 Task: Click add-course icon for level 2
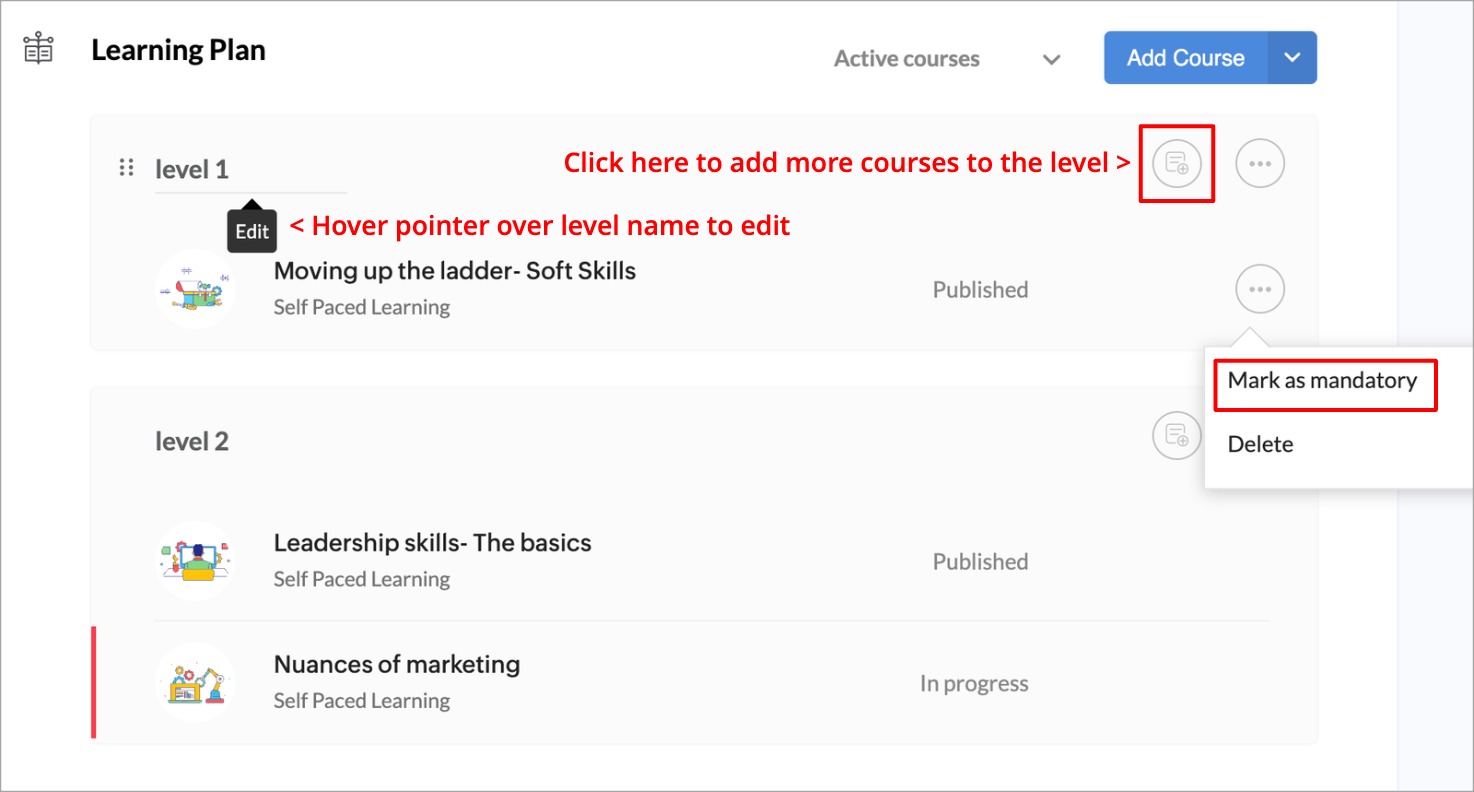click(1176, 436)
